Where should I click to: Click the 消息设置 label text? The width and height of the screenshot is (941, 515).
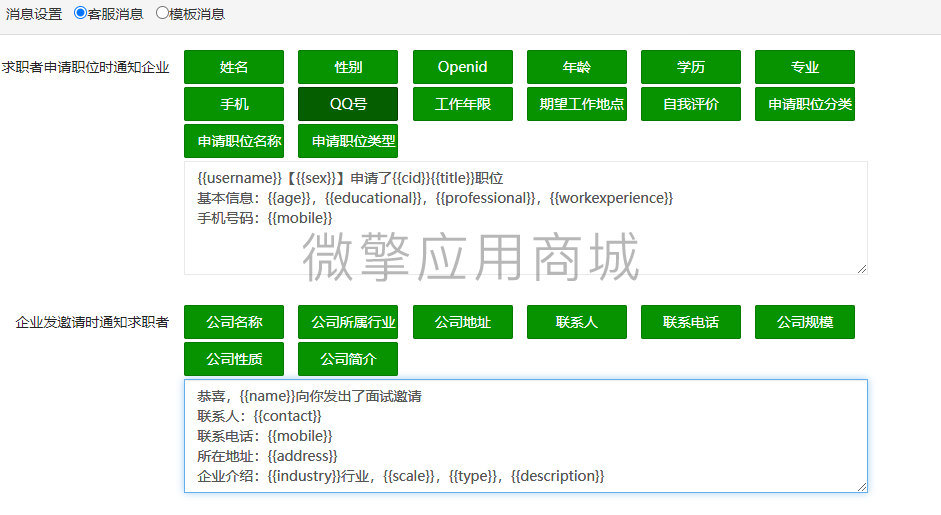click(x=34, y=14)
